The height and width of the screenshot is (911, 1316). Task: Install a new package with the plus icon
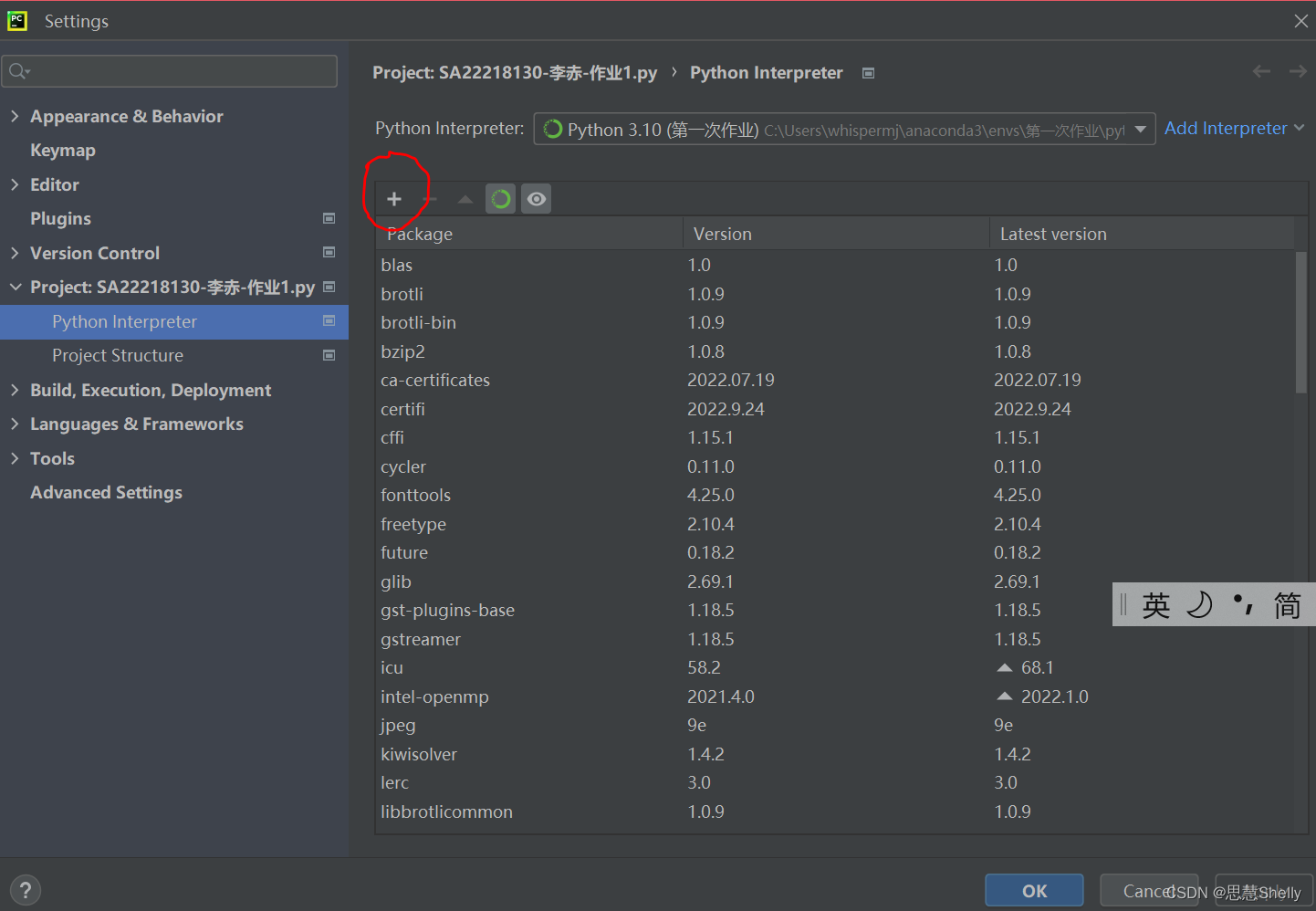(x=394, y=198)
